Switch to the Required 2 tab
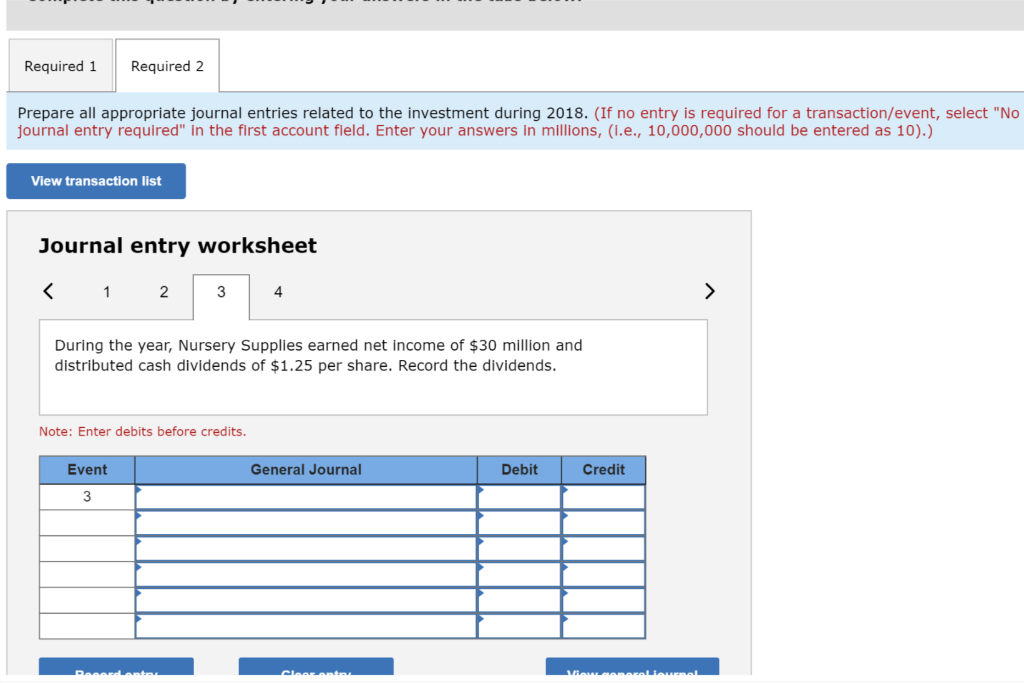 166,65
